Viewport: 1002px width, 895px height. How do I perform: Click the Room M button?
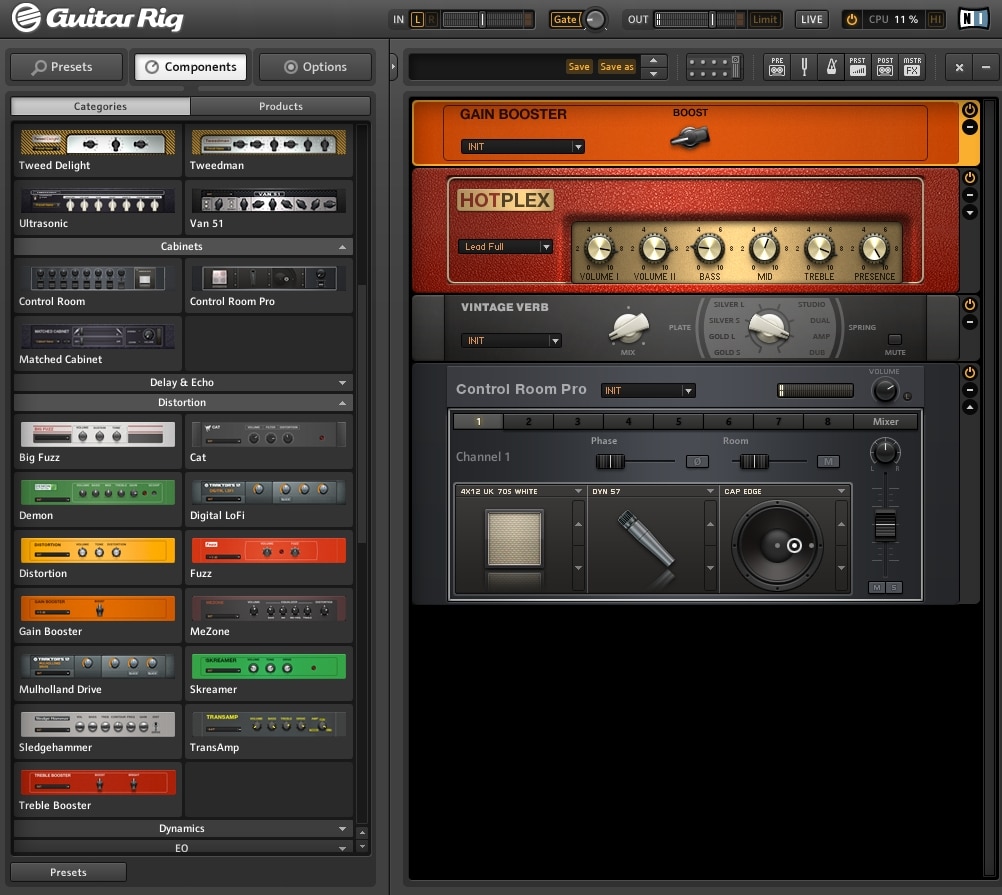point(828,461)
